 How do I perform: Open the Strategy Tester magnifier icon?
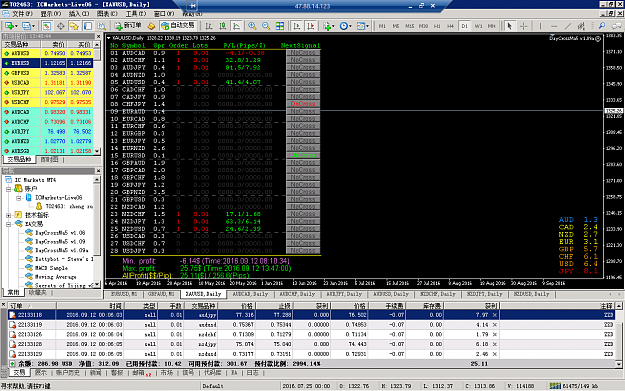tap(102, 26)
